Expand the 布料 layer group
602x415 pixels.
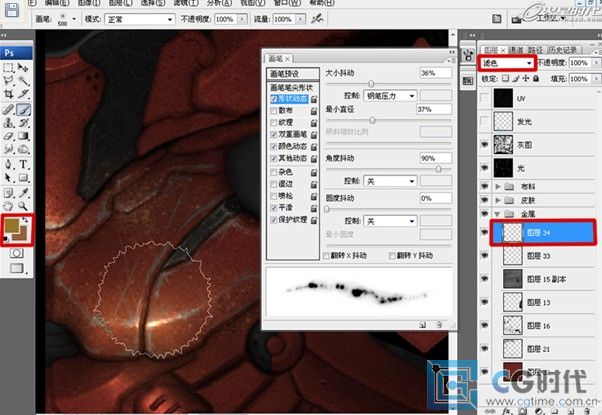click(498, 187)
